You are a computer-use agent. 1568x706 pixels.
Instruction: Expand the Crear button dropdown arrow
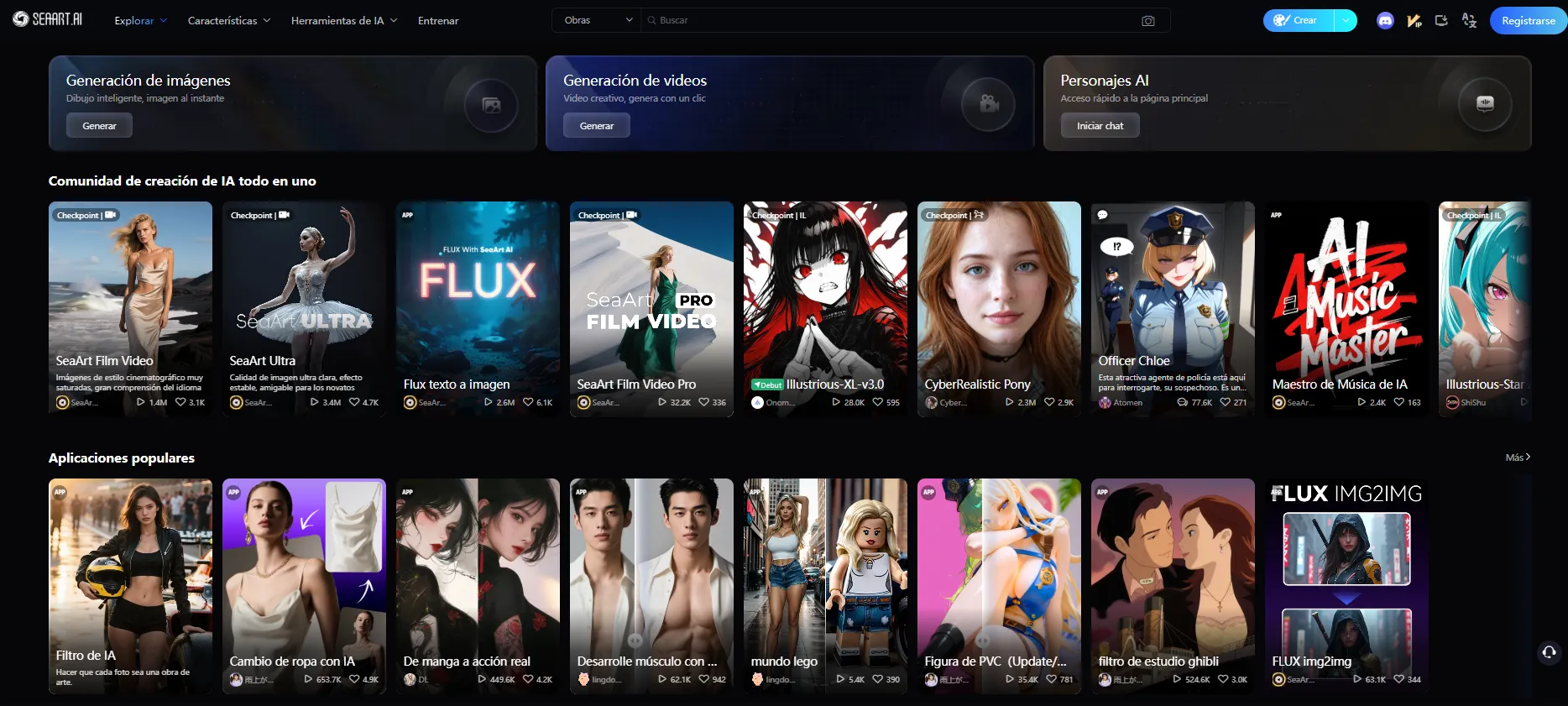(1346, 20)
